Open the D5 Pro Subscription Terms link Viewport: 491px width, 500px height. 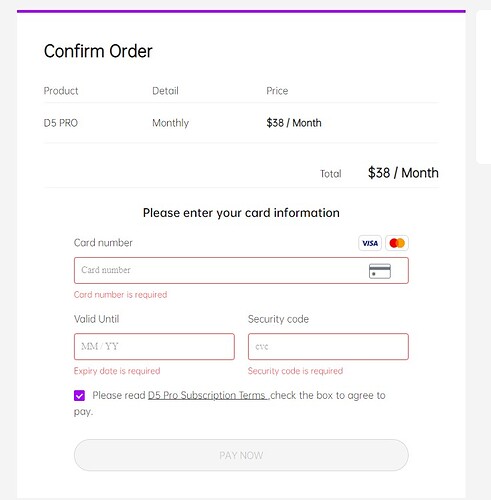pyautogui.click(x=207, y=395)
